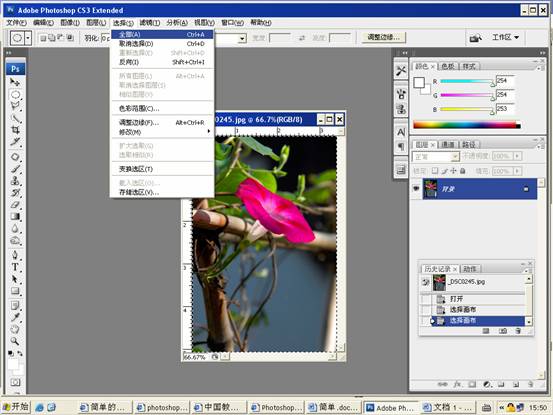Toggle lock transparent pixels in Layers panel
This screenshot has height=415, width=553.
(435, 171)
